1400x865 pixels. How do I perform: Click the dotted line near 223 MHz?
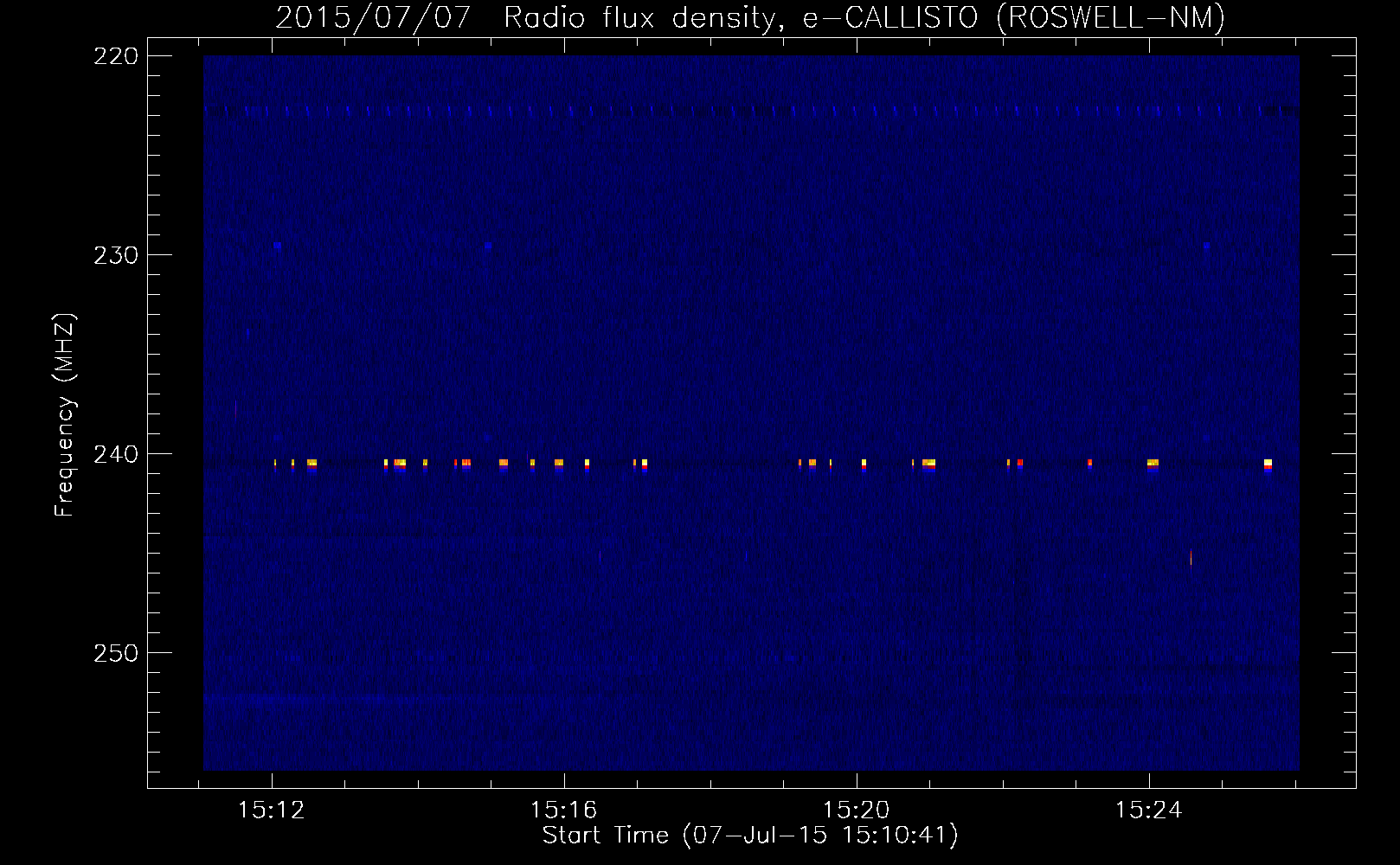pos(751,110)
